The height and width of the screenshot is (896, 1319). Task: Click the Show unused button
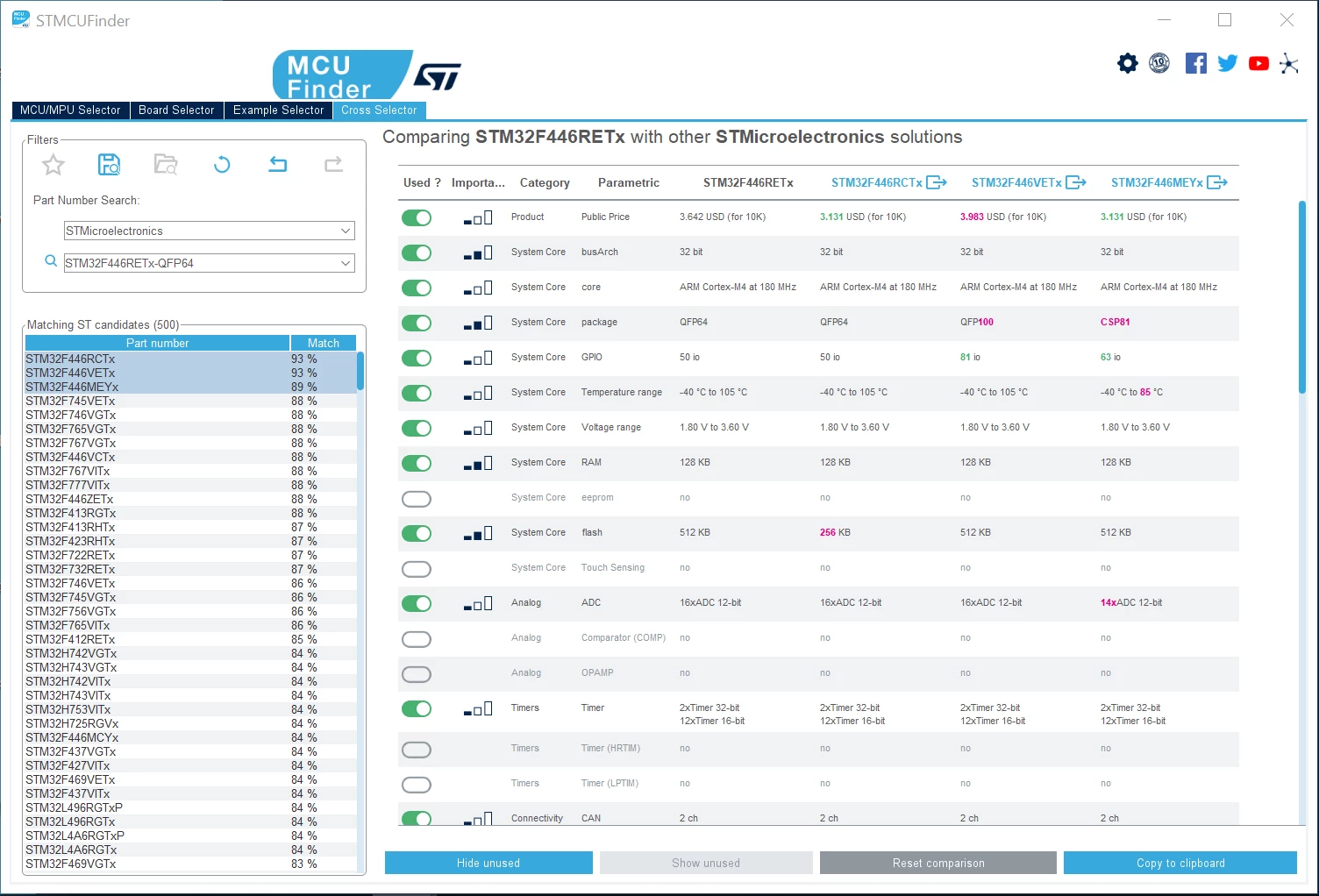click(x=706, y=863)
